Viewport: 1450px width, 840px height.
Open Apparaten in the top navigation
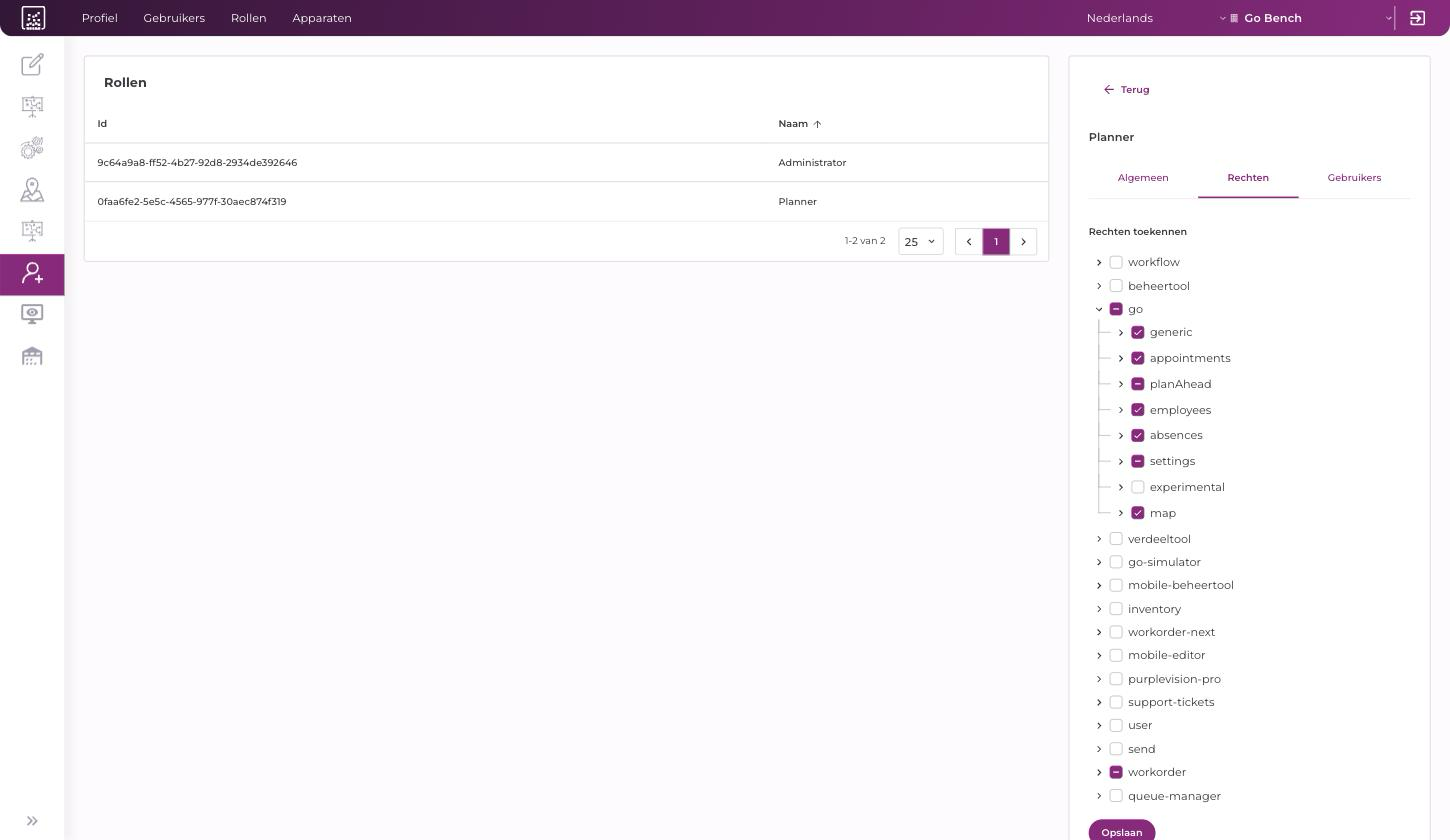322,18
